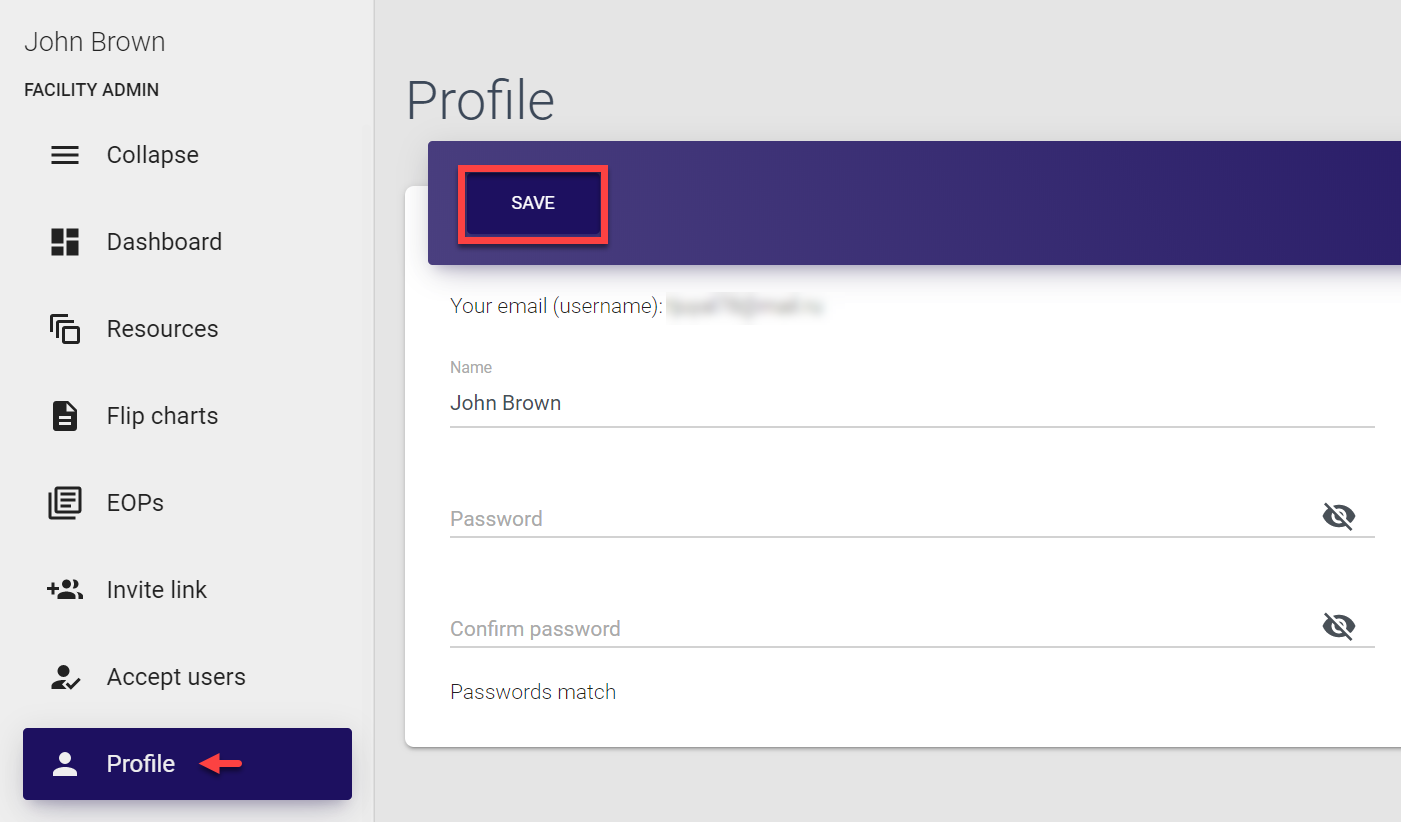Image resolution: width=1401 pixels, height=822 pixels.
Task: Open the Dashboard menu item
Action: 164,242
